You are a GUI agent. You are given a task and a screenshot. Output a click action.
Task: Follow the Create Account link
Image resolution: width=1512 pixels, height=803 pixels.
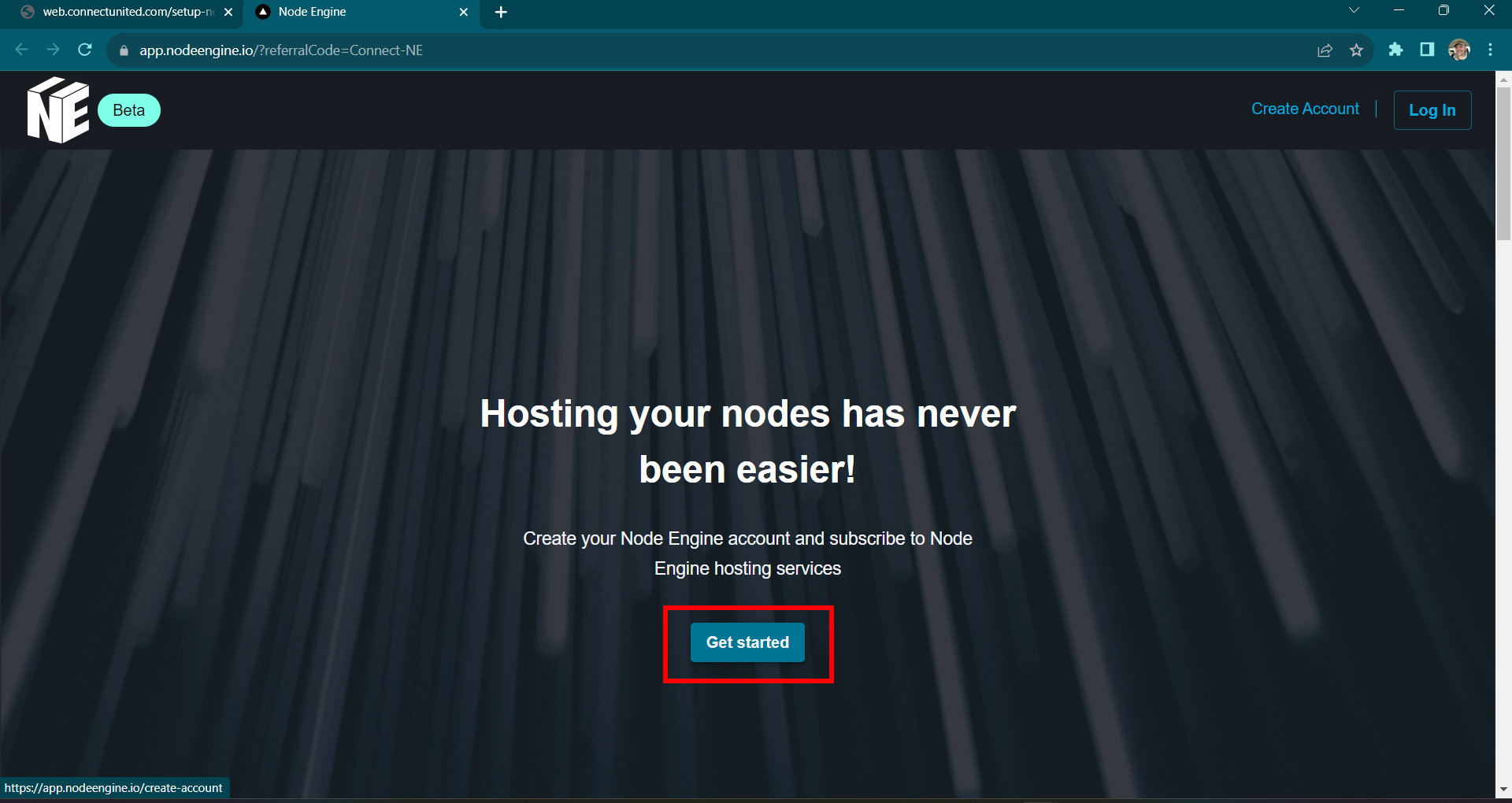coord(1305,109)
